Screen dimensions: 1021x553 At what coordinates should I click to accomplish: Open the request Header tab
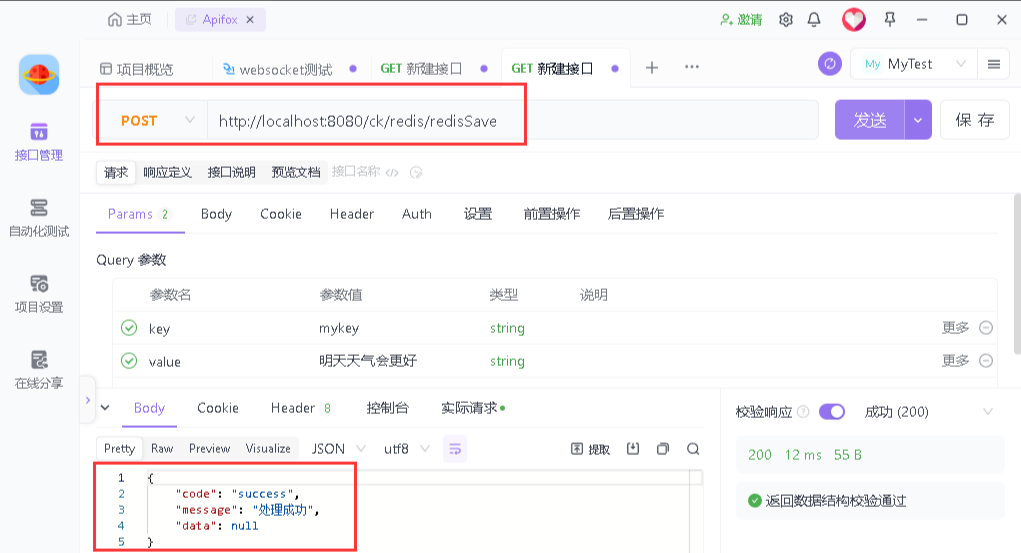(352, 214)
